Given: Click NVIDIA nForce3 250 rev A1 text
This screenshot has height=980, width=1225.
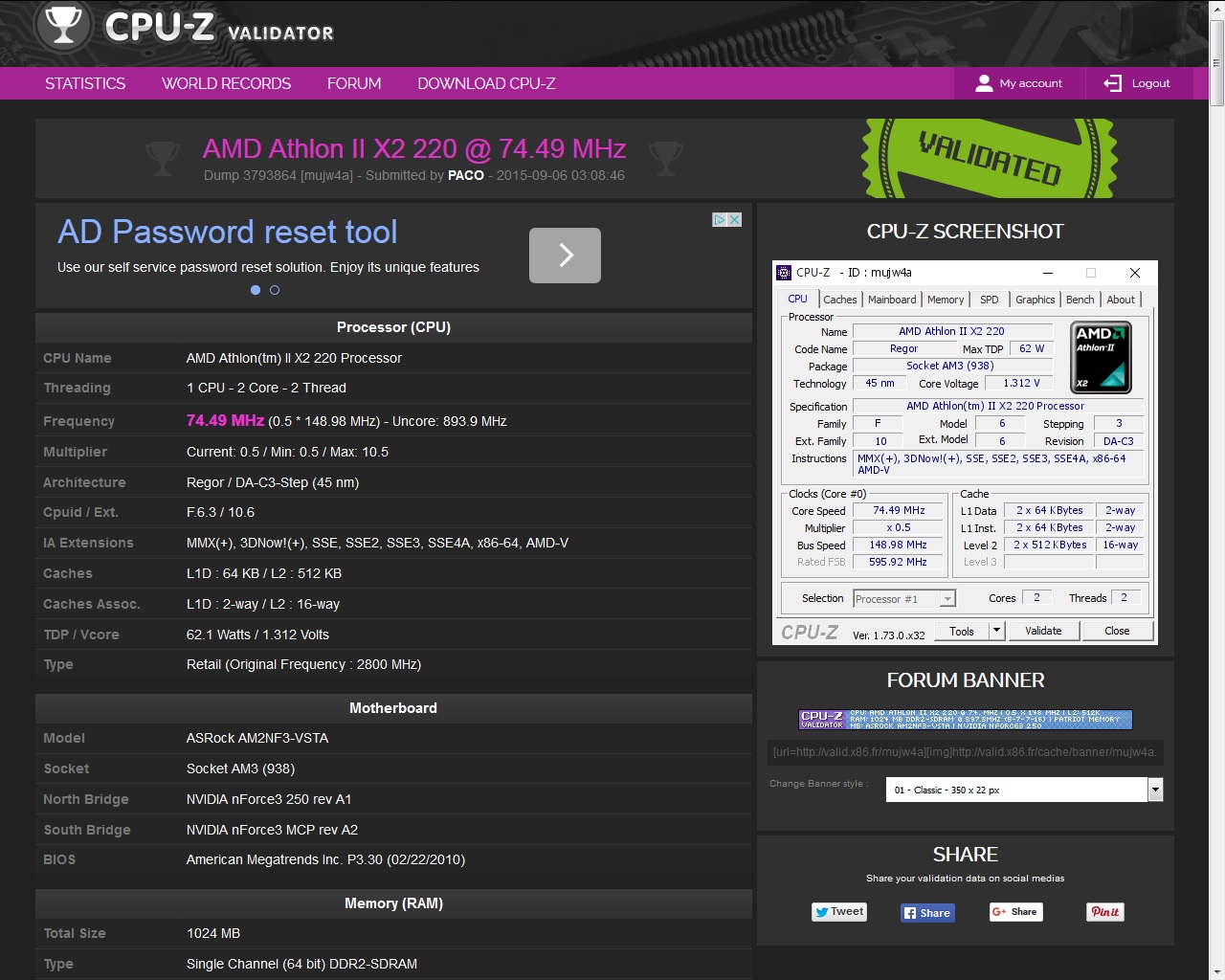Looking at the screenshot, I should 269,799.
